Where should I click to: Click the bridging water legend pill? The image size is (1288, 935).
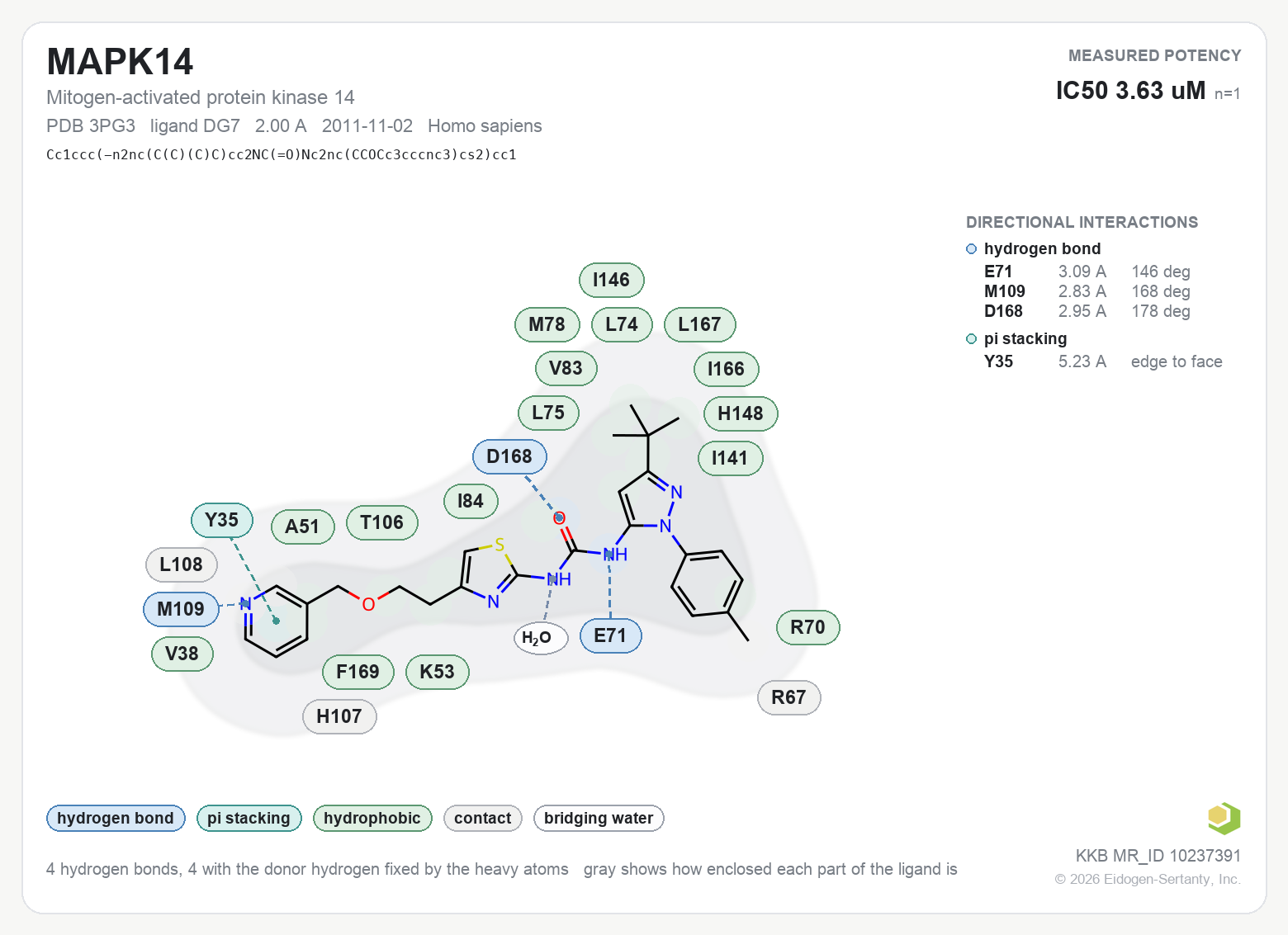[x=599, y=818]
